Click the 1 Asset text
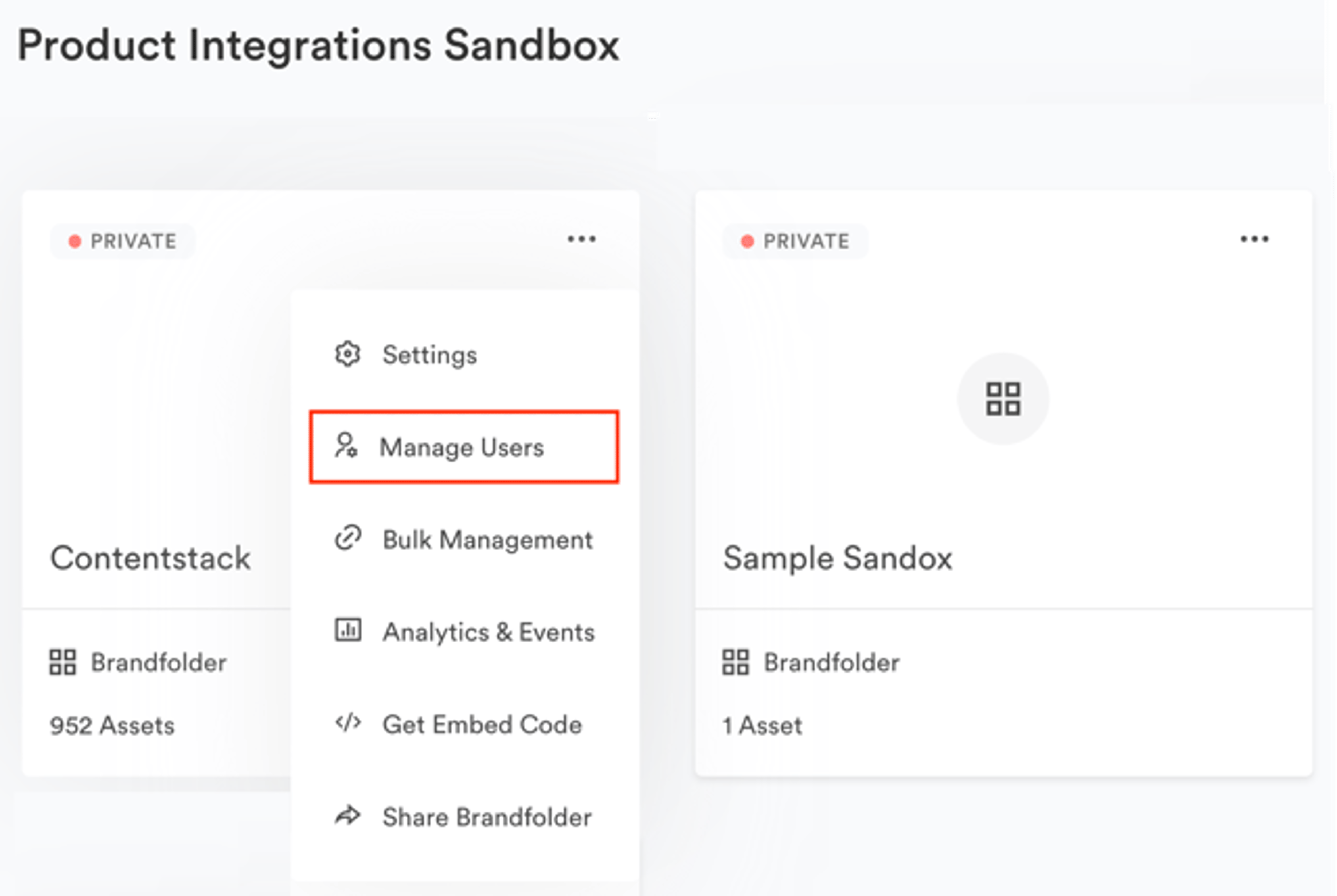 (x=763, y=726)
